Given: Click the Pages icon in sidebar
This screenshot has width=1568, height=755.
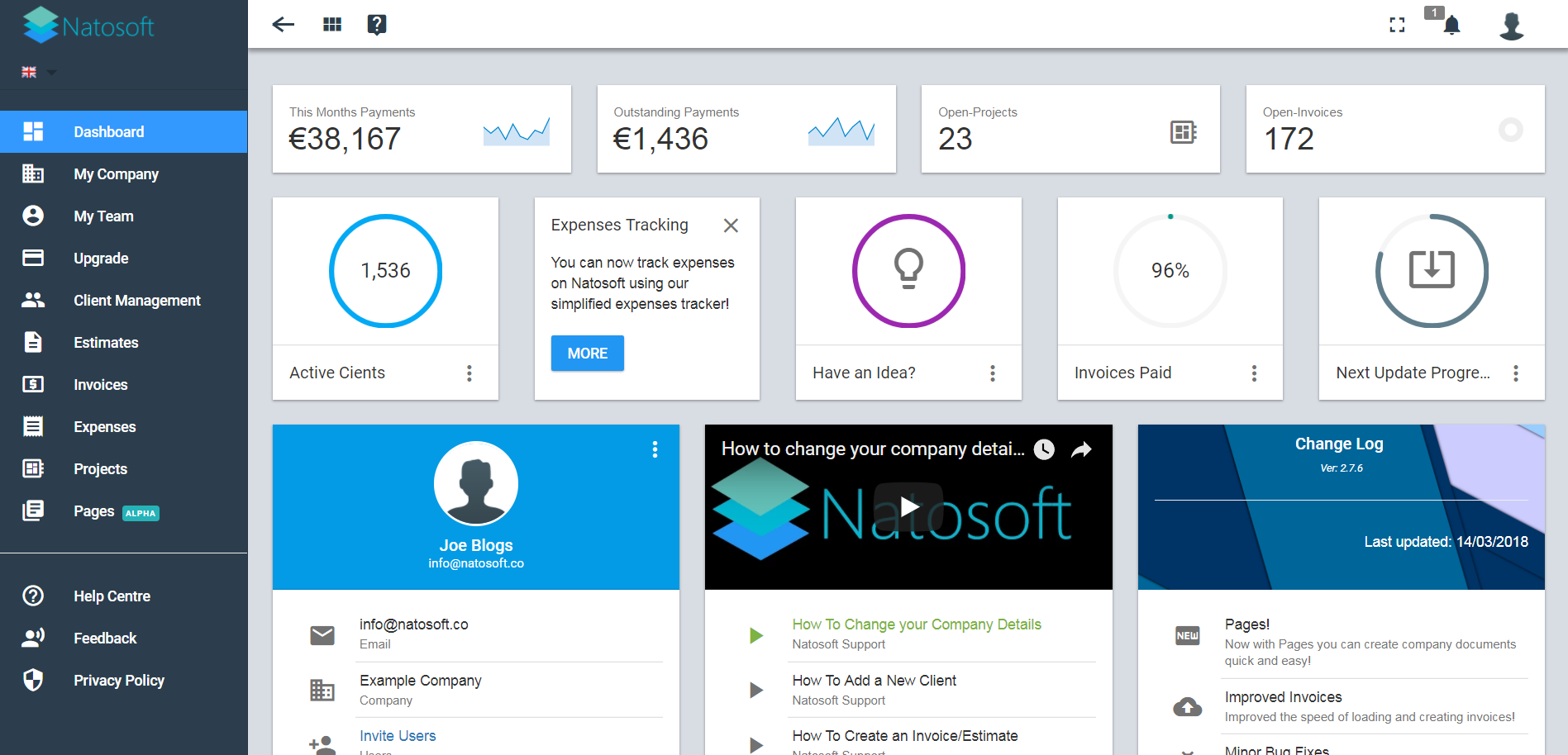Looking at the screenshot, I should (33, 510).
